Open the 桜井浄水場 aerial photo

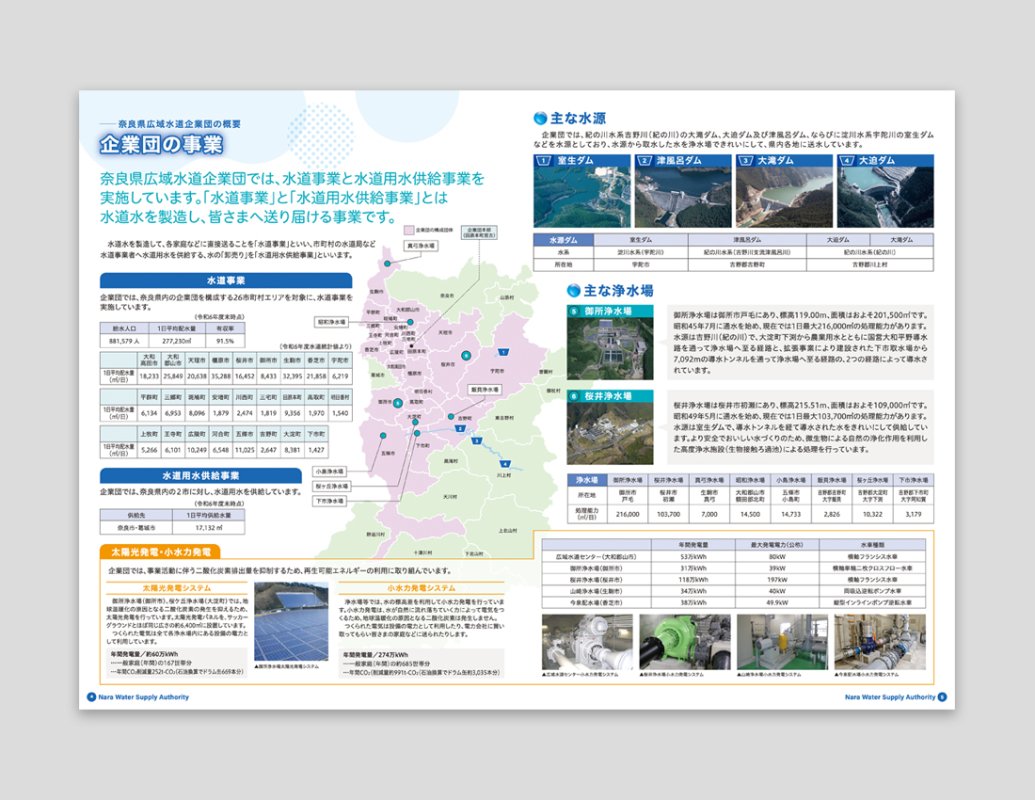click(x=610, y=434)
